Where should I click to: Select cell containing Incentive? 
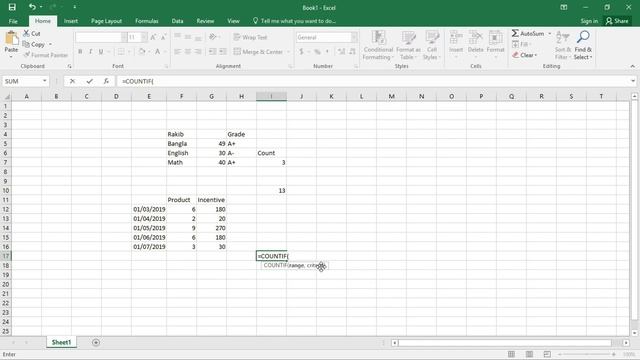tap(211, 200)
